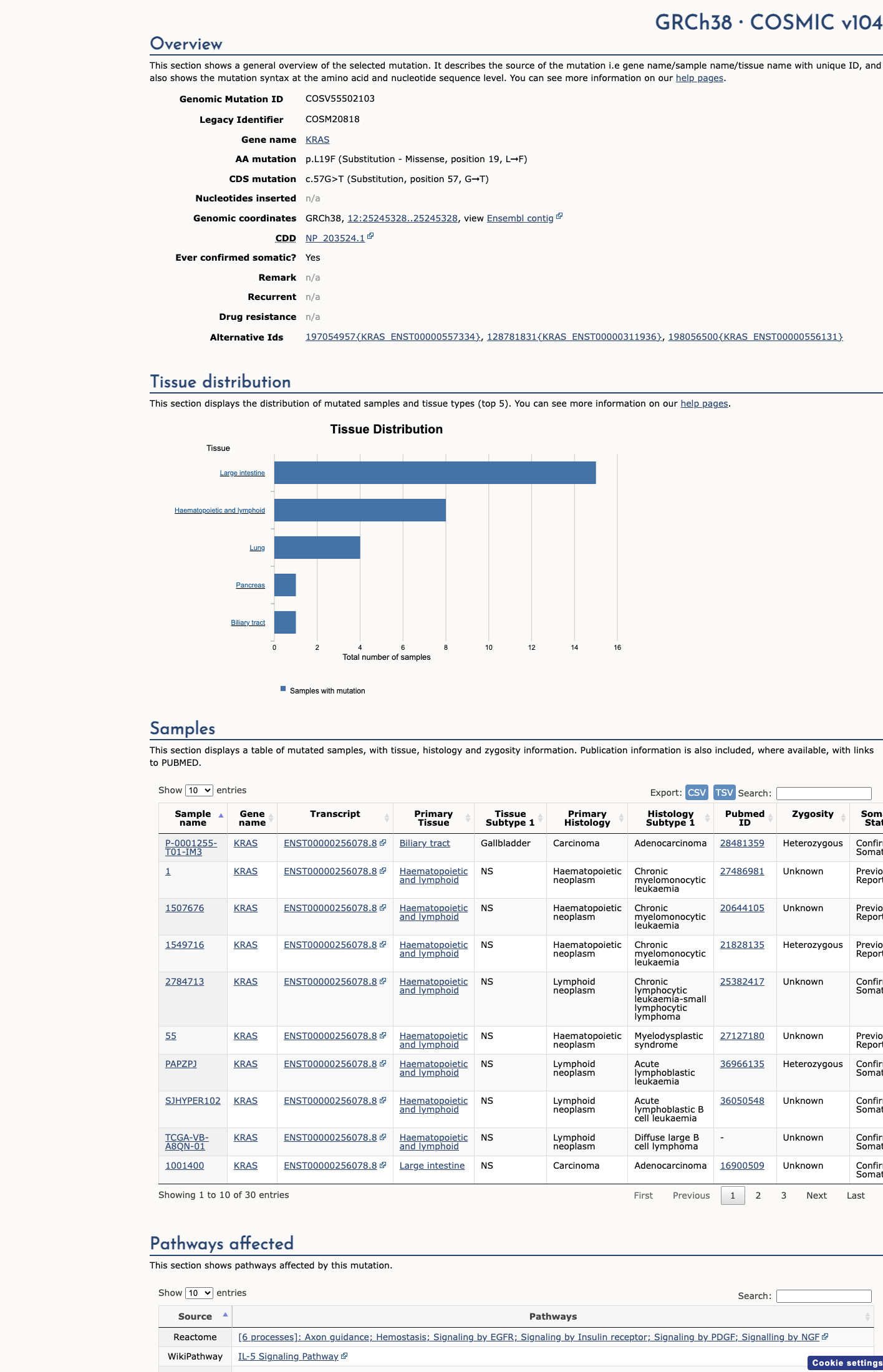Viewport: 883px width, 1372px height.
Task: Click the Samples with mutation legend swatch
Action: [283, 689]
